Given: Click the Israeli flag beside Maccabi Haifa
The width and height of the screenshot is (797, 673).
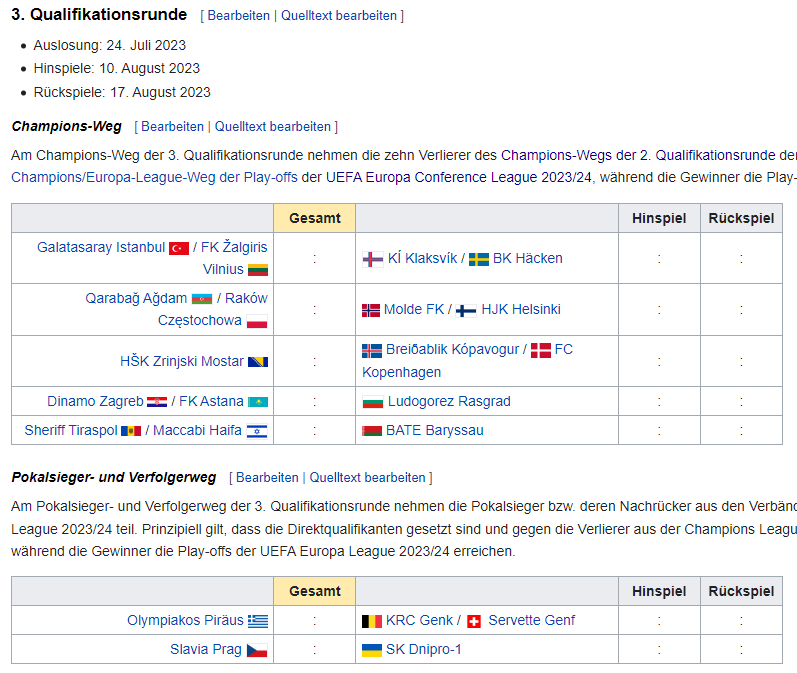Looking at the screenshot, I should (x=257, y=431).
